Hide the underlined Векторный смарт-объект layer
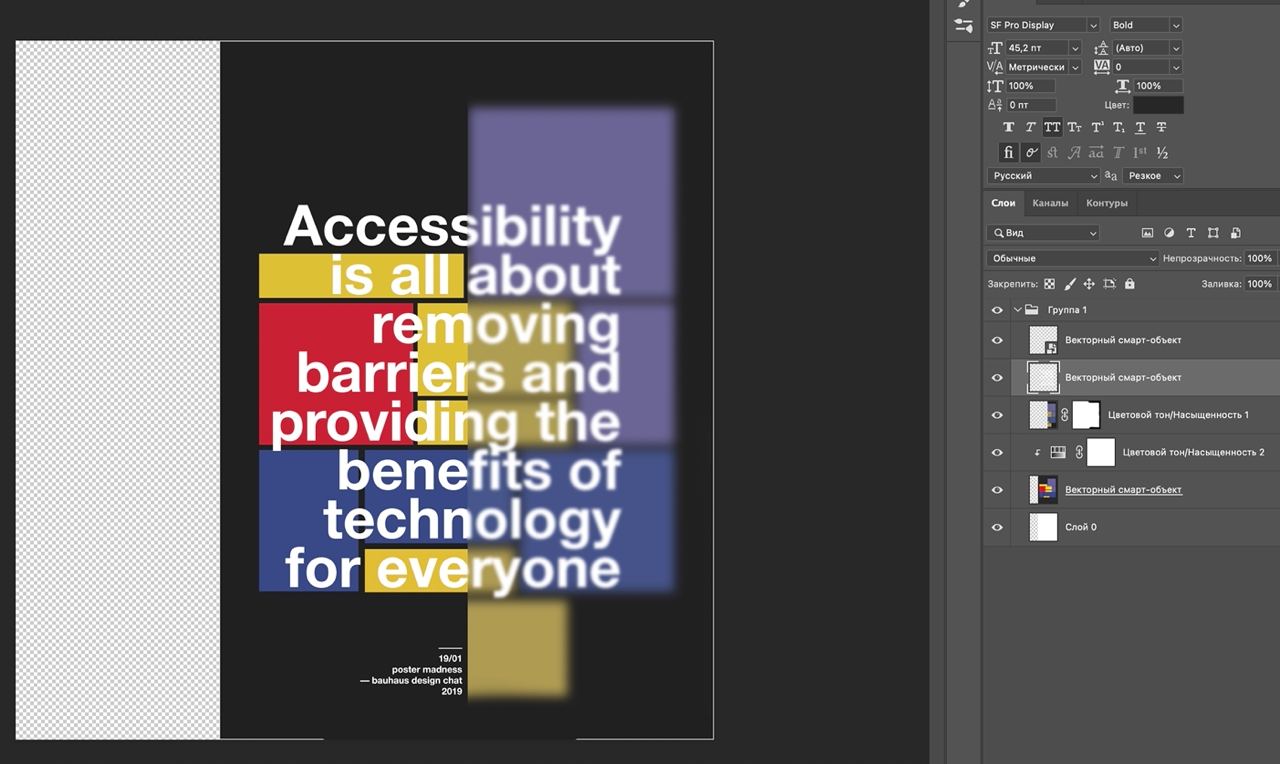 click(x=997, y=490)
